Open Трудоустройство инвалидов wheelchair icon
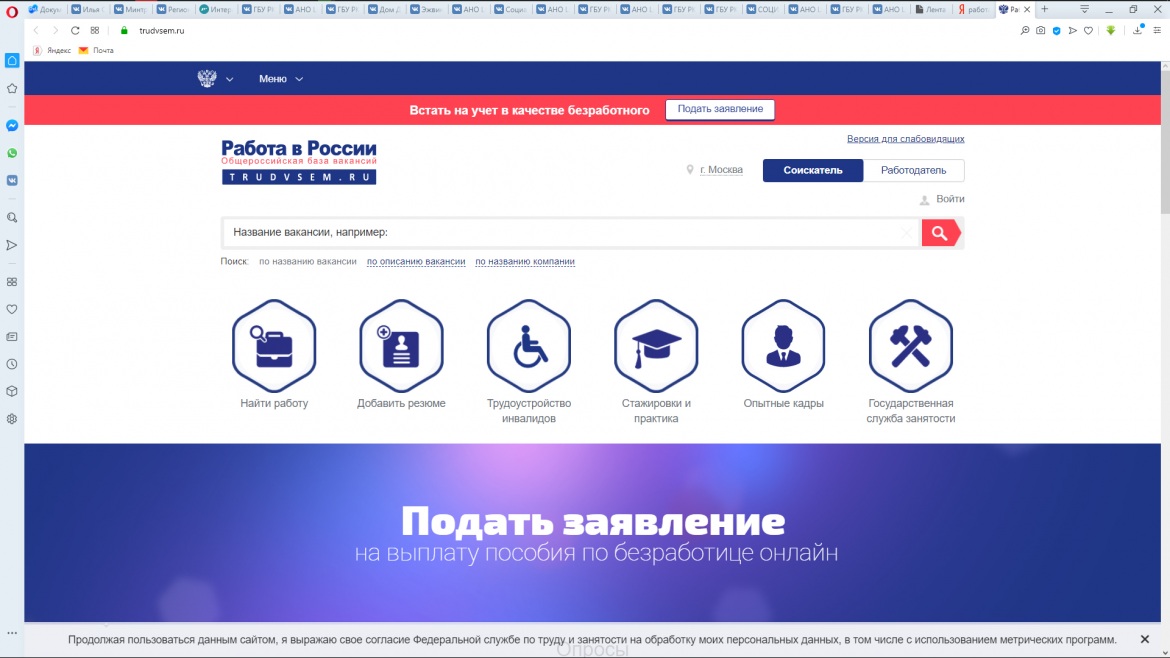Image resolution: width=1170 pixels, height=658 pixels. [x=529, y=345]
